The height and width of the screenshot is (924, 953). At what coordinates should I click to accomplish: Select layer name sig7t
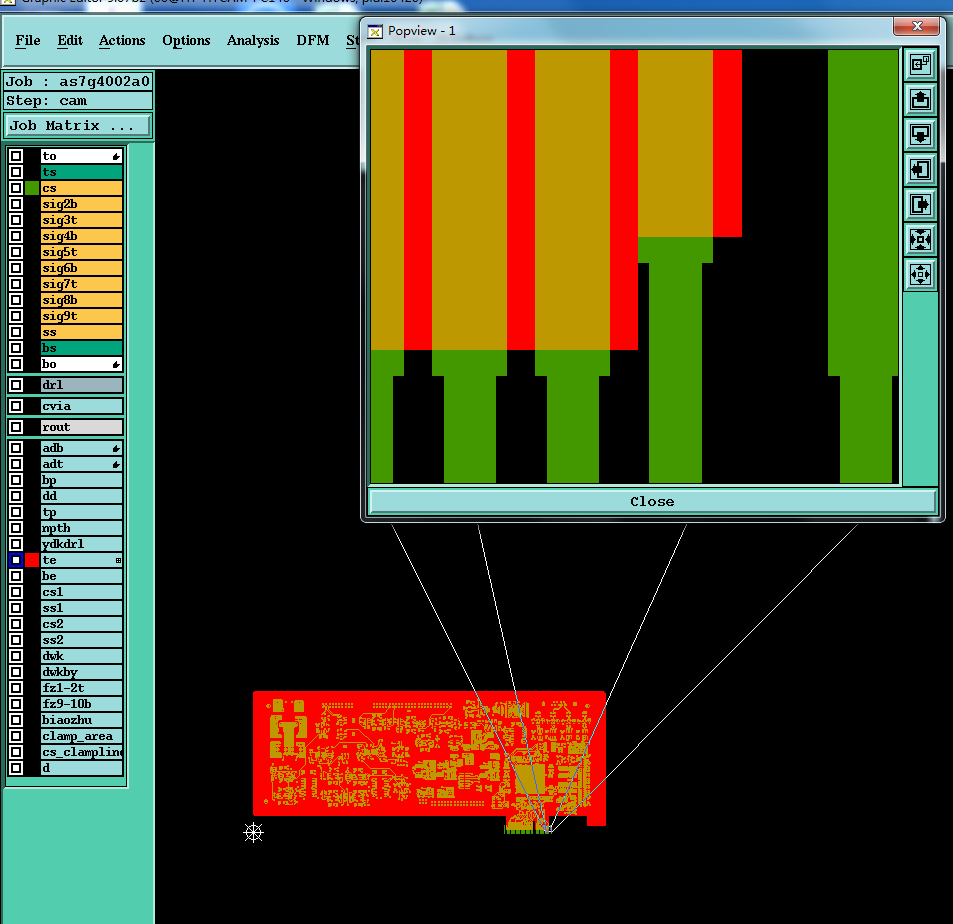(x=81, y=284)
